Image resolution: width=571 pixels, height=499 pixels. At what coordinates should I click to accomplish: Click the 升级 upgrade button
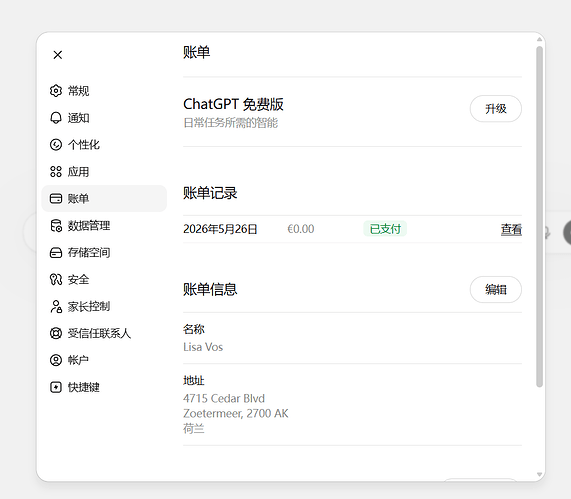[496, 109]
